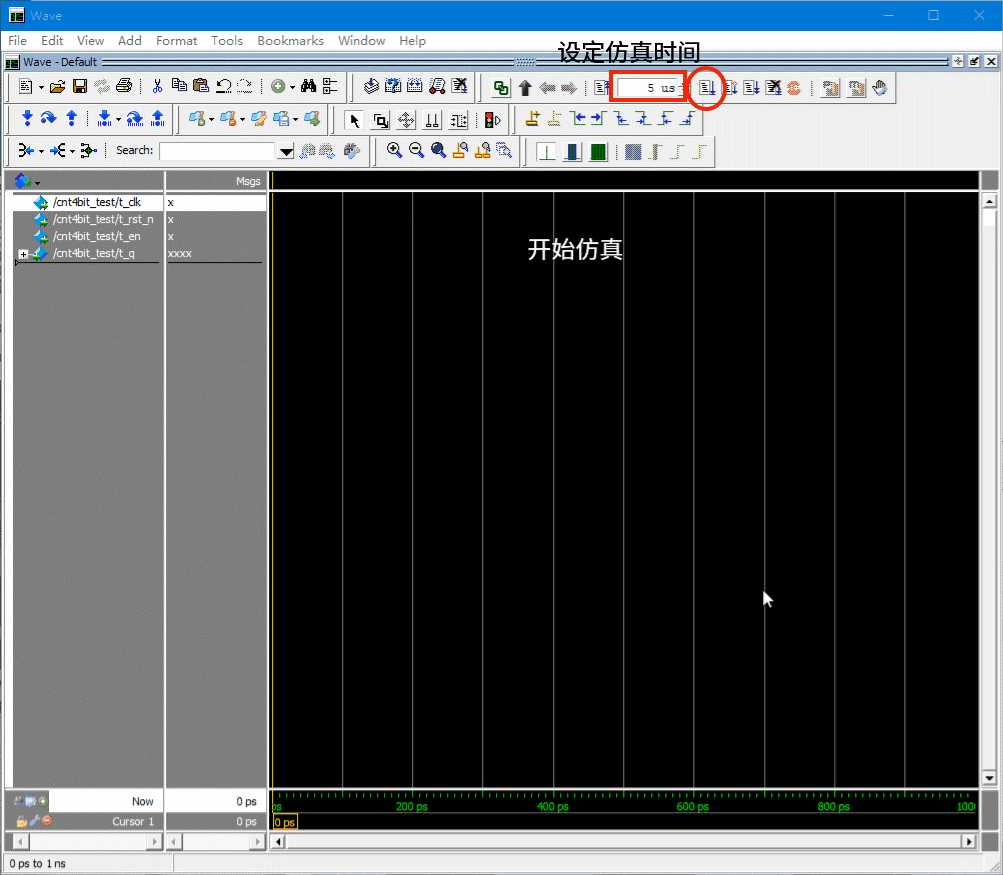Click the Step Over curved arrow icon
Image resolution: width=1003 pixels, height=875 pixels.
point(49,118)
